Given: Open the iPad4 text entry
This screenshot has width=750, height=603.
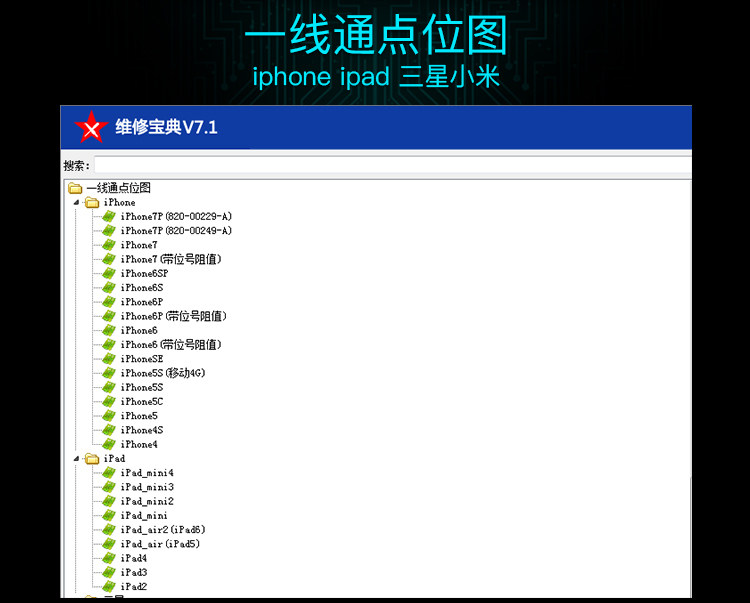Looking at the screenshot, I should [133, 558].
